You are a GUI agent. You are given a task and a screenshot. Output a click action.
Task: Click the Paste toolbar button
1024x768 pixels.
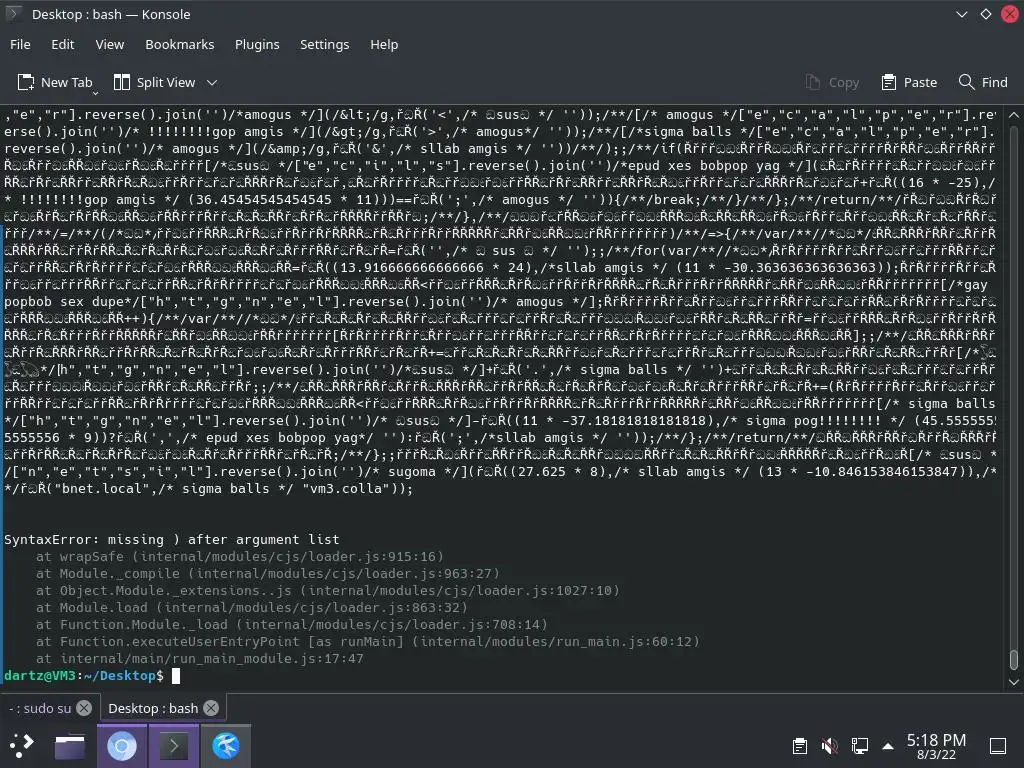tap(909, 82)
